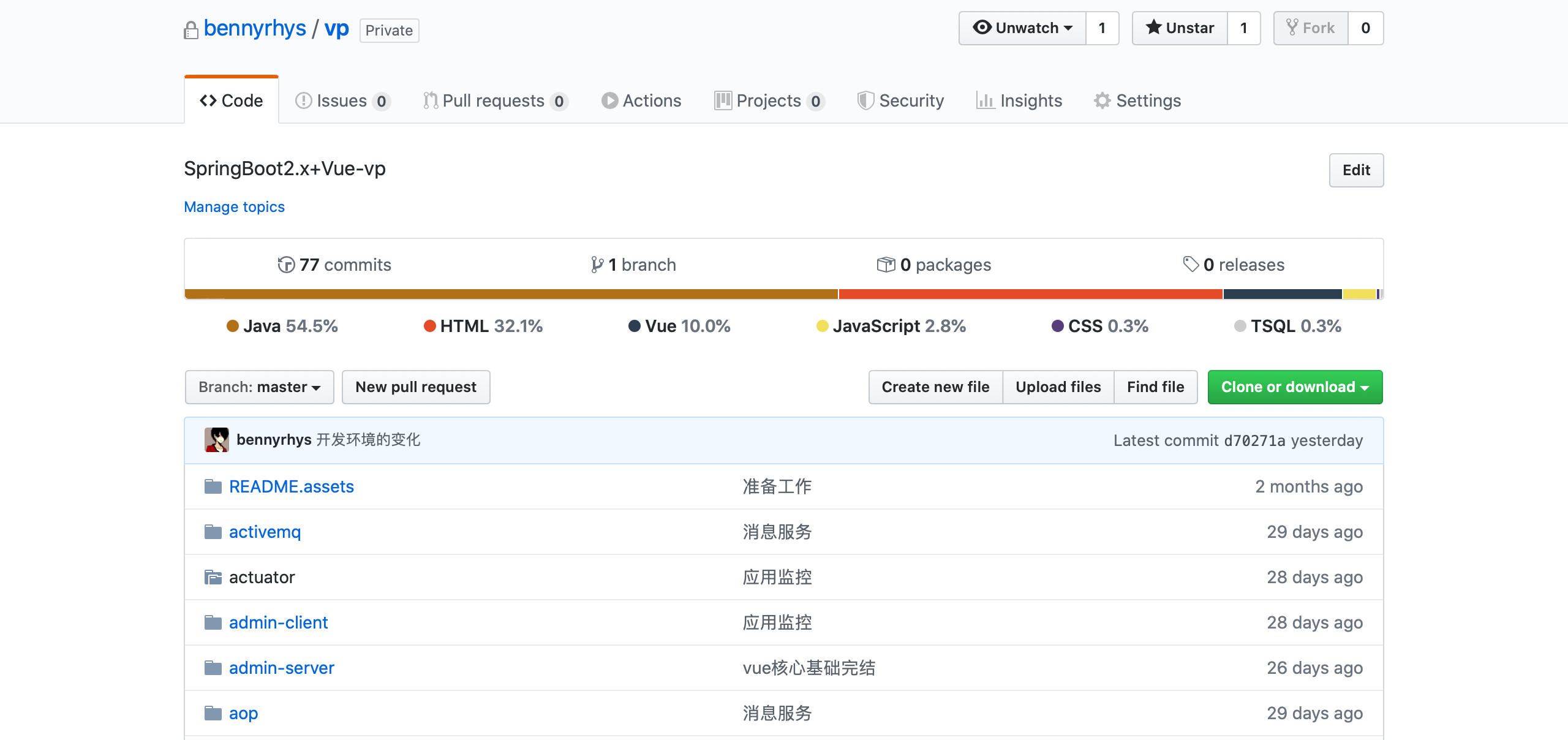1568x740 pixels.
Task: Click the README.assets folder icon
Action: (x=213, y=486)
